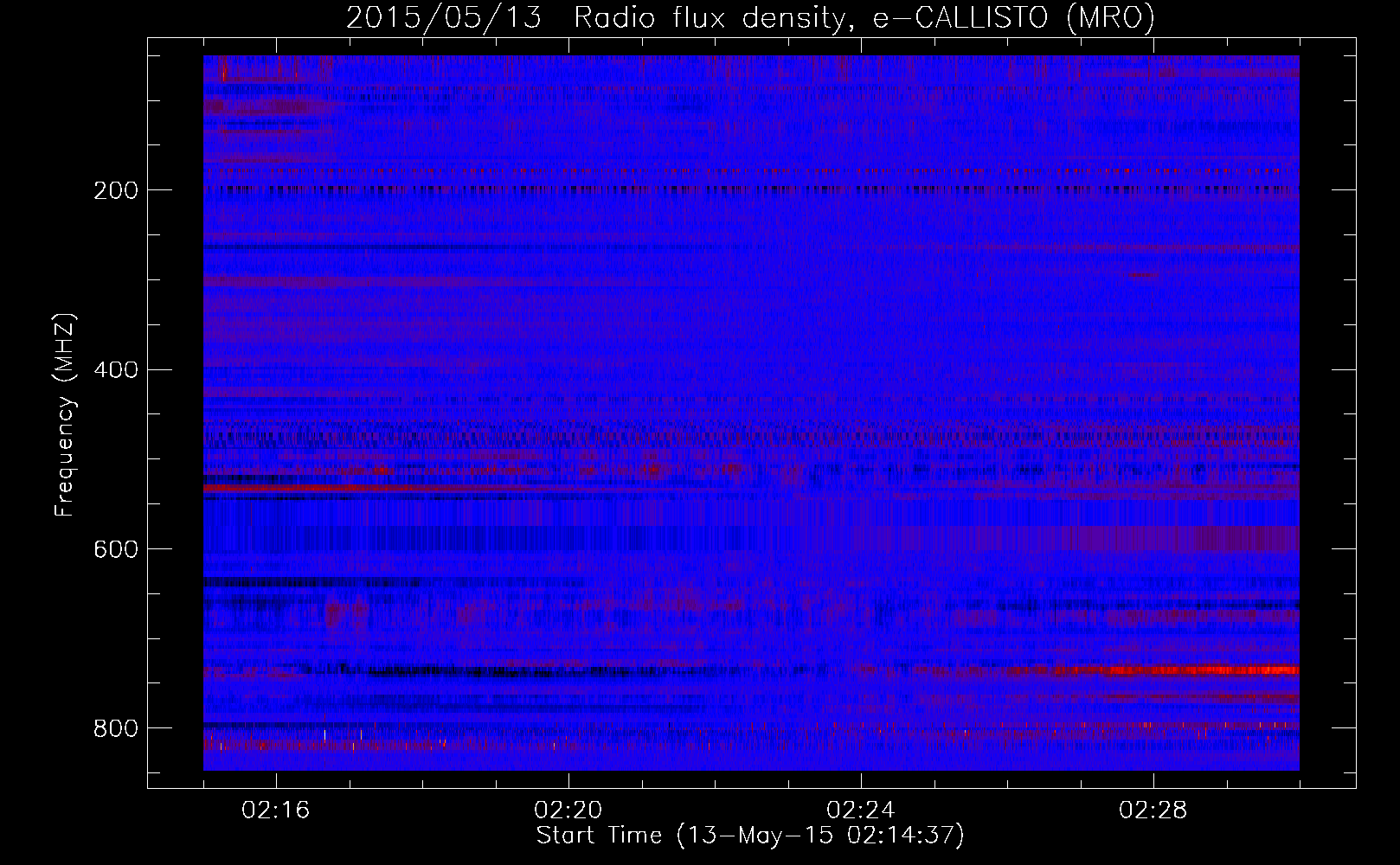Select the 02:28 time tick label
This screenshot has height=865, width=1400.
1153,810
